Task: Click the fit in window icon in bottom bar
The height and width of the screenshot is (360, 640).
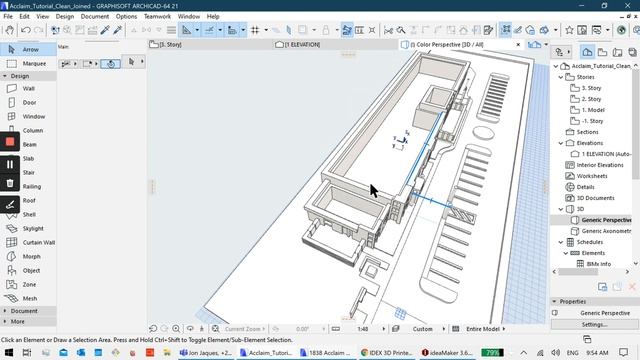Action: [215, 329]
